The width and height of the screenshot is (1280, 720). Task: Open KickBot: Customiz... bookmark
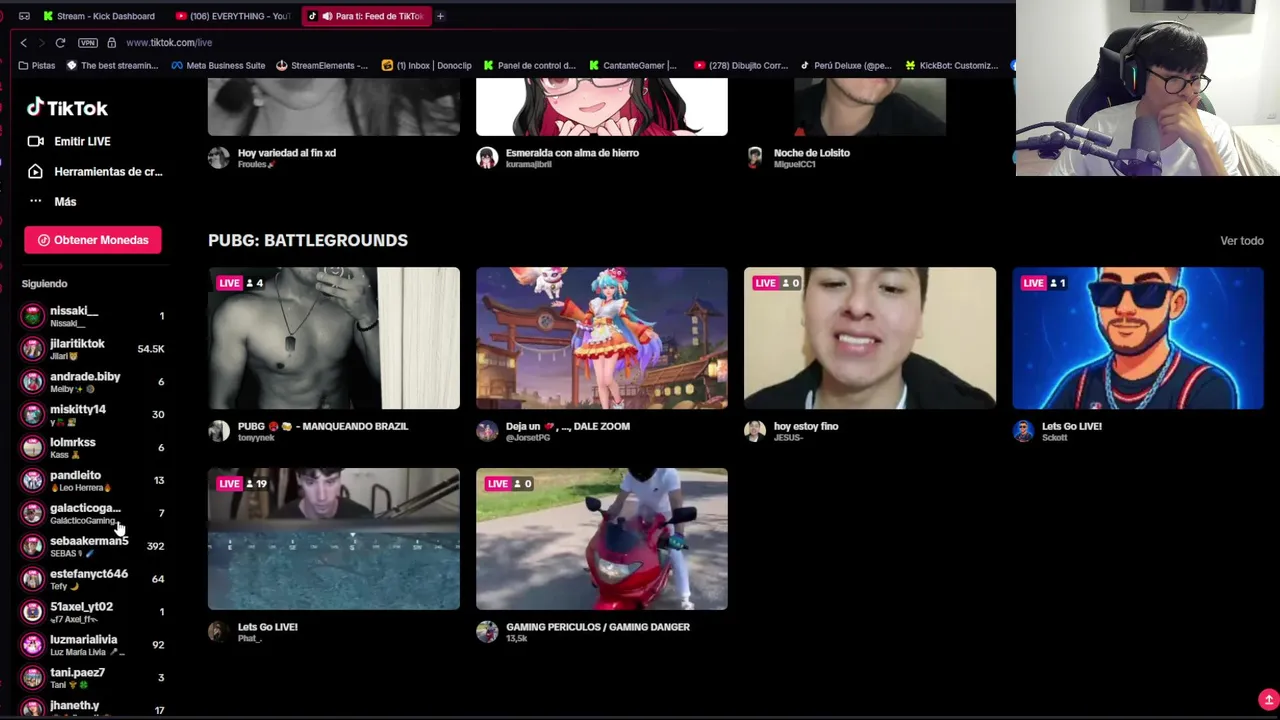click(x=951, y=66)
